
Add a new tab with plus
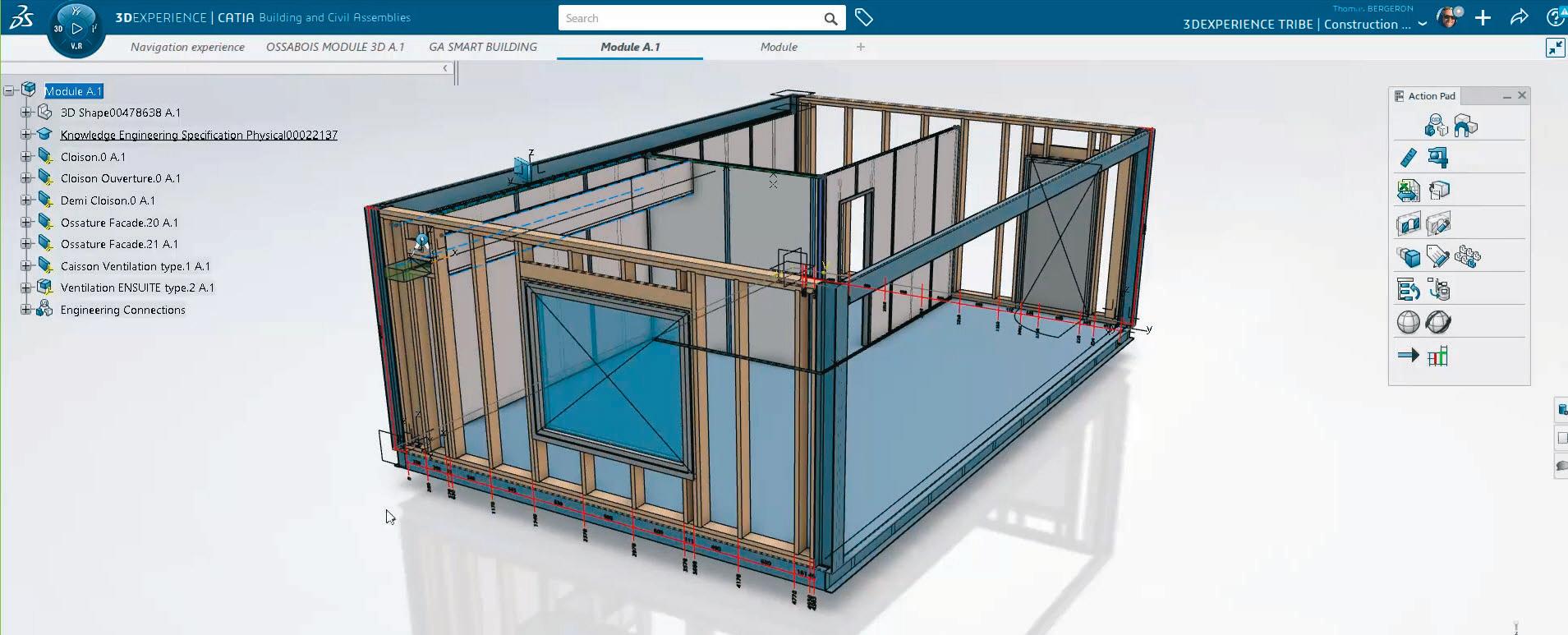tap(861, 47)
